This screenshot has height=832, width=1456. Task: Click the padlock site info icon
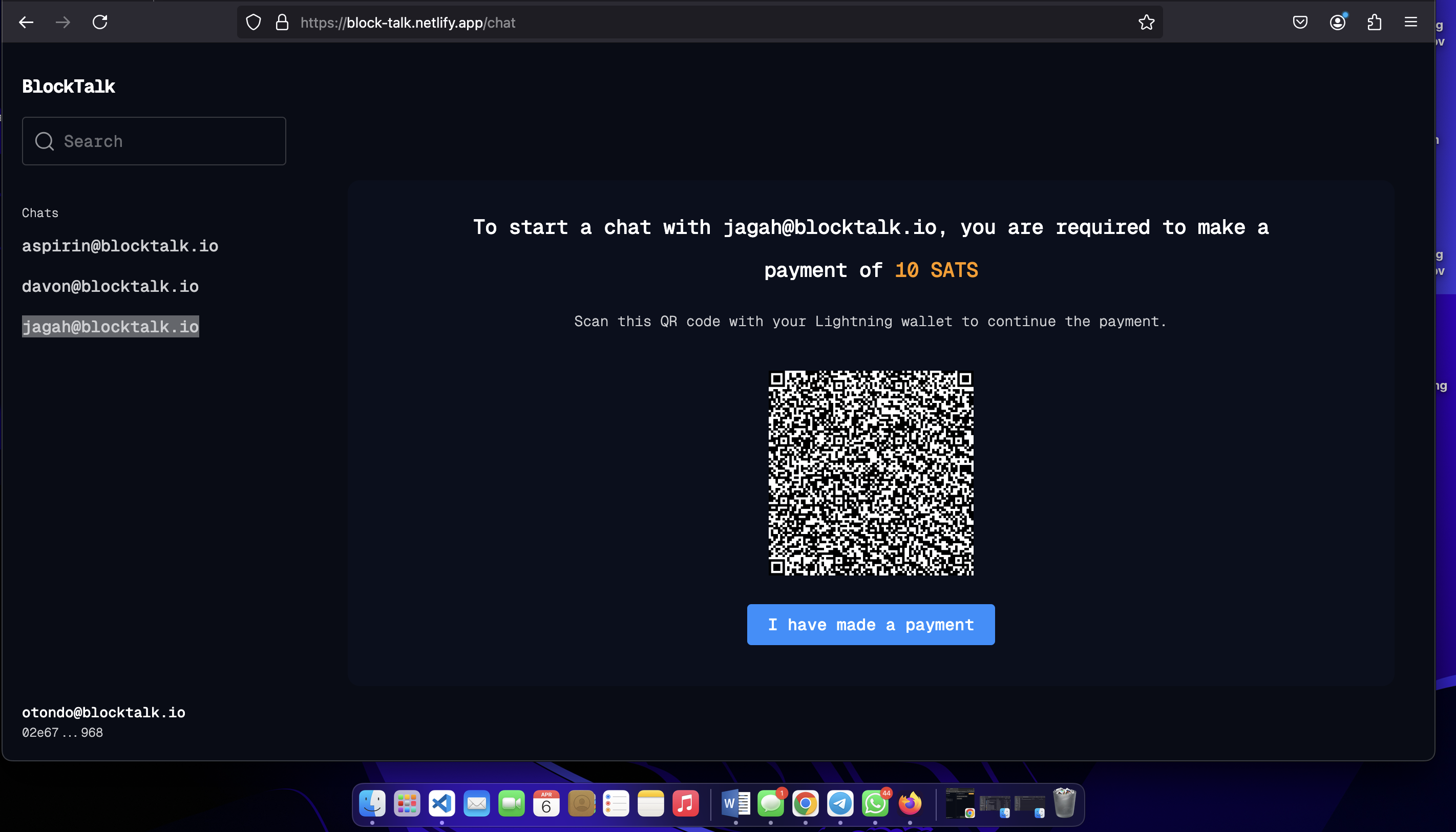282,23
